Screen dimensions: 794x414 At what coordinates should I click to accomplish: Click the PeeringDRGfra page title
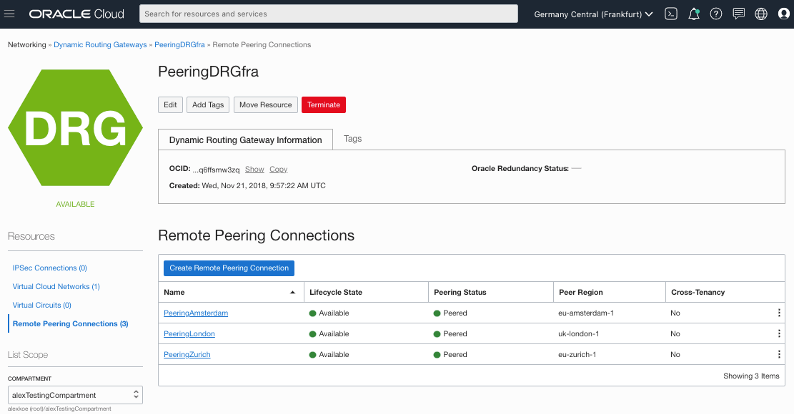(208, 72)
